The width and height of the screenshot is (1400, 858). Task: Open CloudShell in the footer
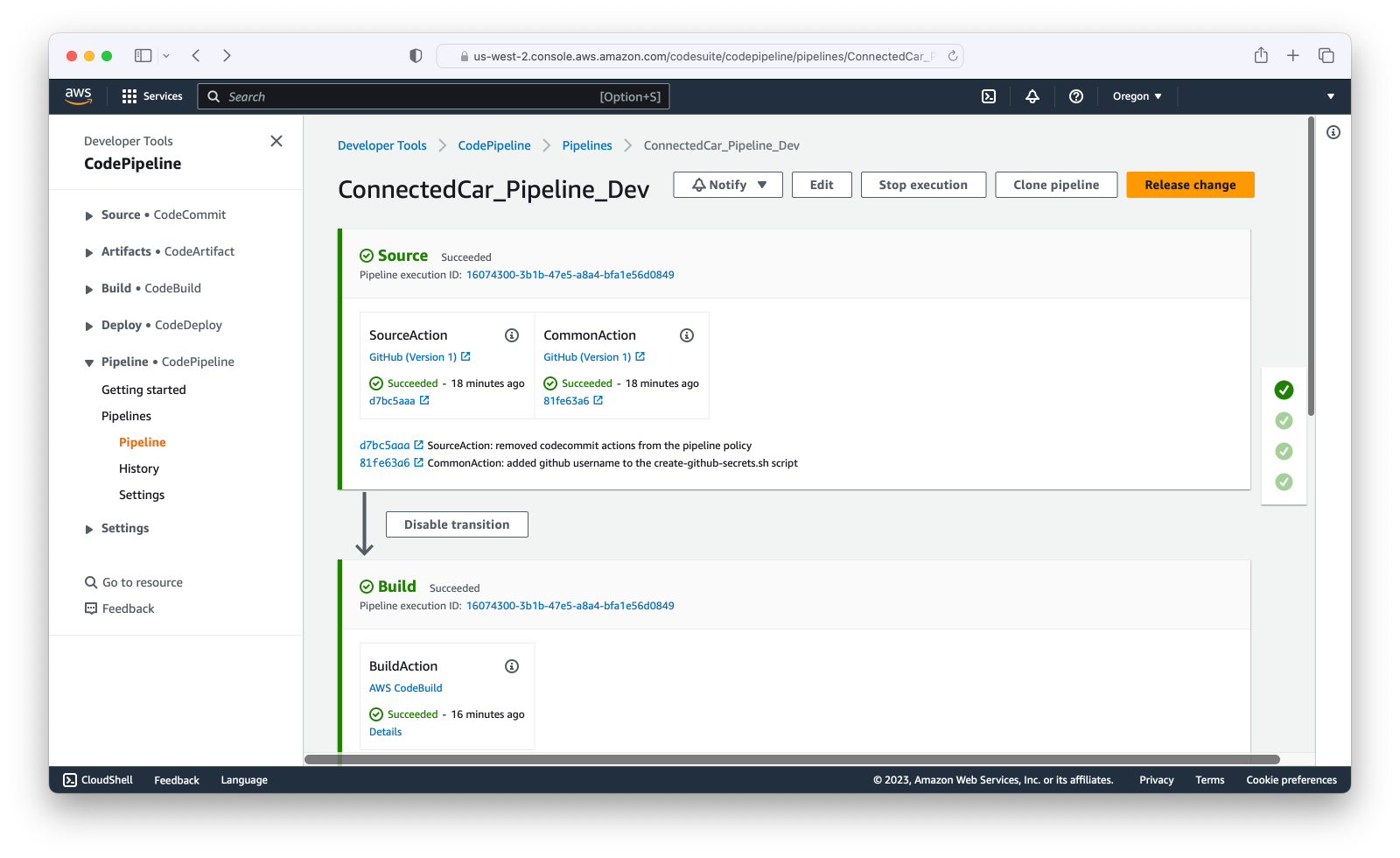pos(98,780)
